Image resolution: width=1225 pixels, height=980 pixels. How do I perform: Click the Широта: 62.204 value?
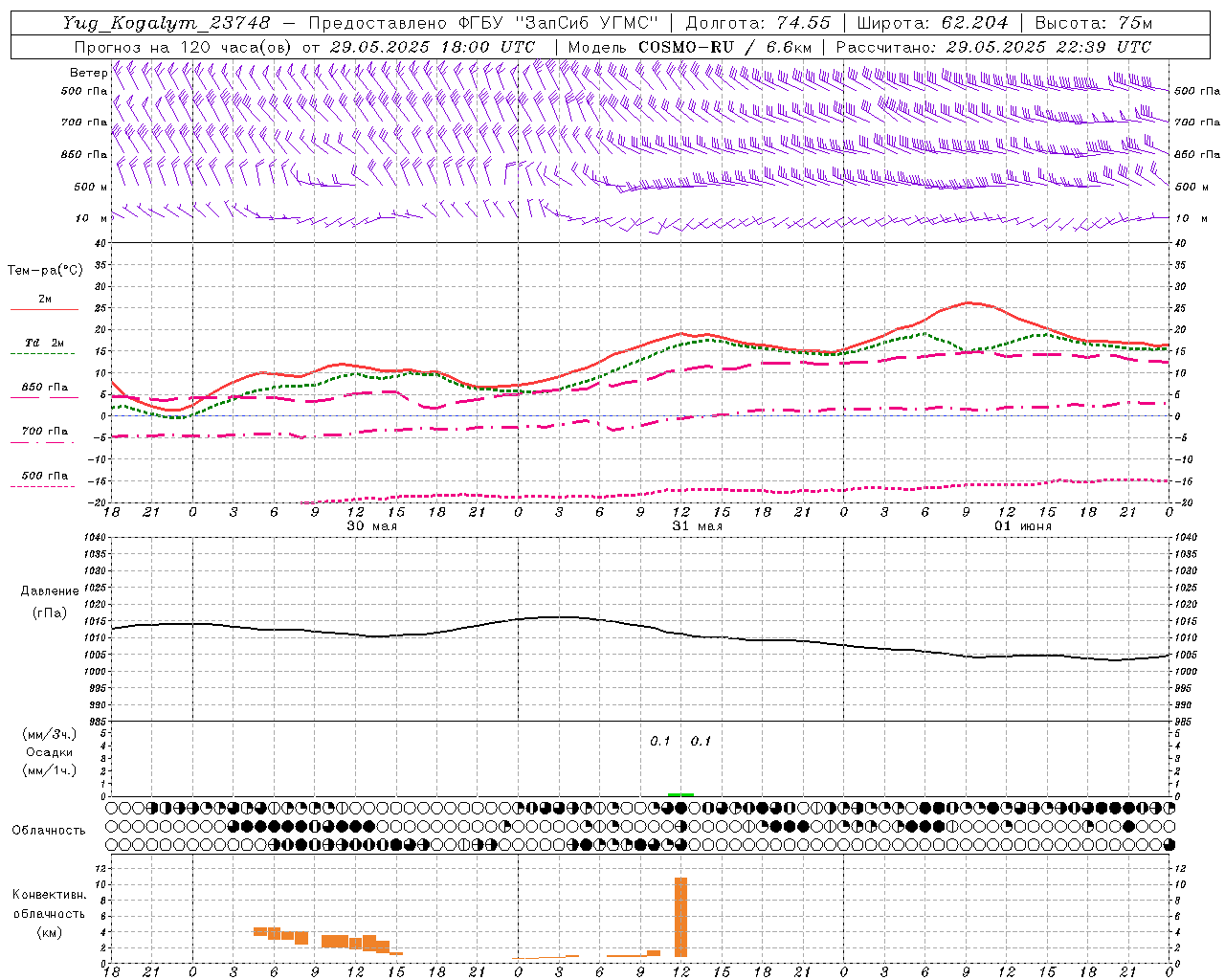point(933,23)
